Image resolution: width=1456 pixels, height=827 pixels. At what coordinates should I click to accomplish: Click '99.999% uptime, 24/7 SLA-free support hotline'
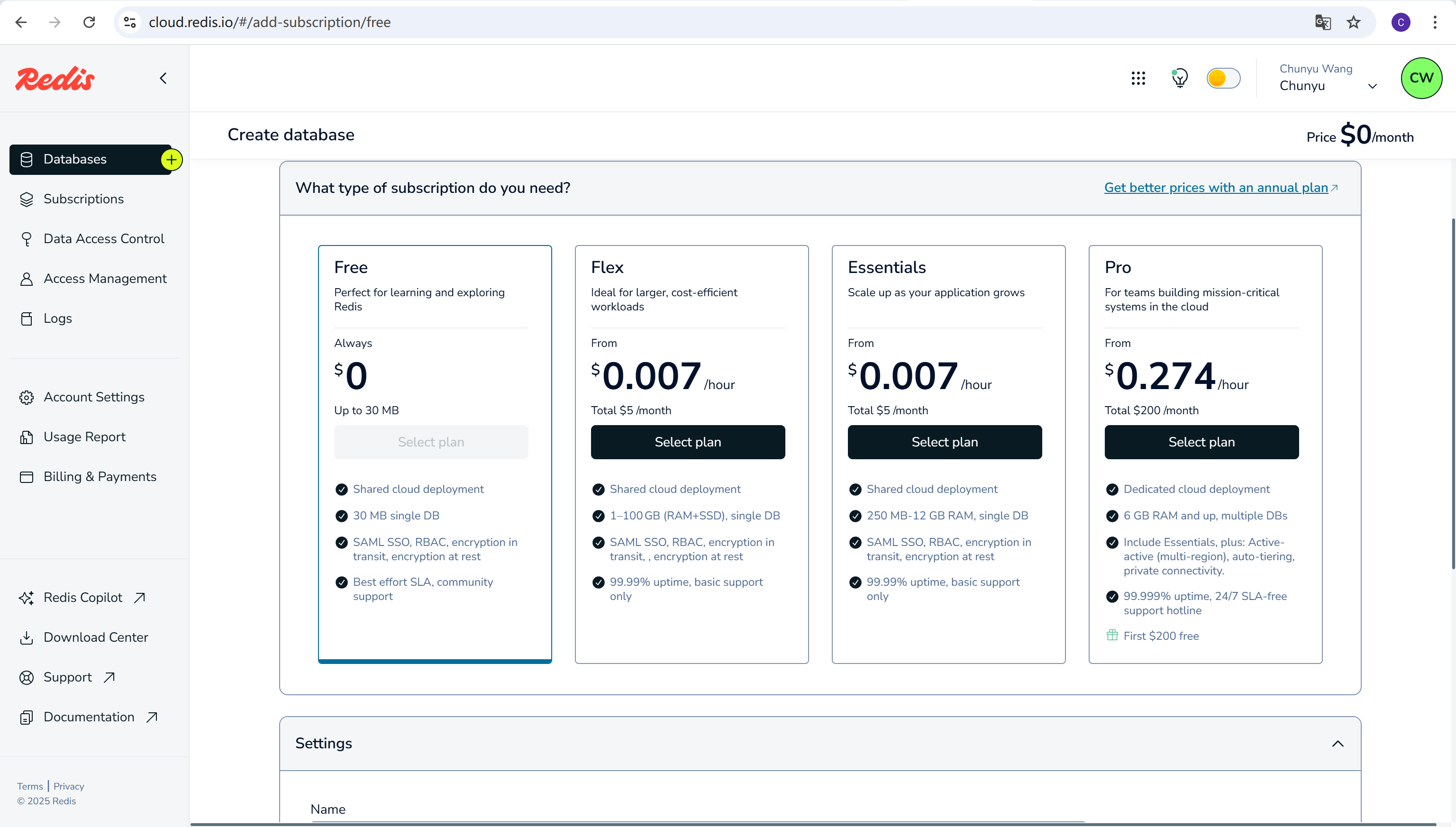coord(1204,603)
